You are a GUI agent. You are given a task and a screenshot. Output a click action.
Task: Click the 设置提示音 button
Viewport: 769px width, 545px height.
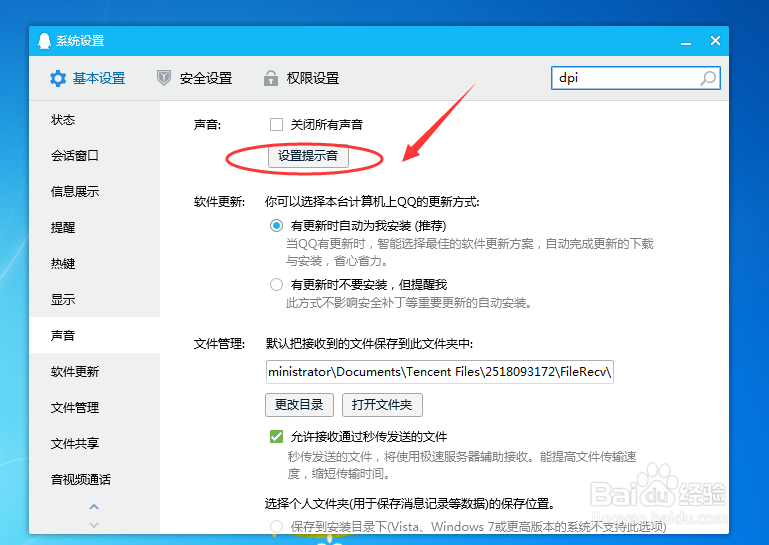pyautogui.click(x=308, y=156)
